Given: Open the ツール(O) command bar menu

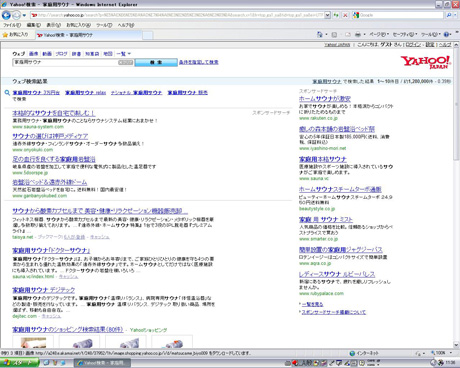Looking at the screenshot, I should click(431, 34).
